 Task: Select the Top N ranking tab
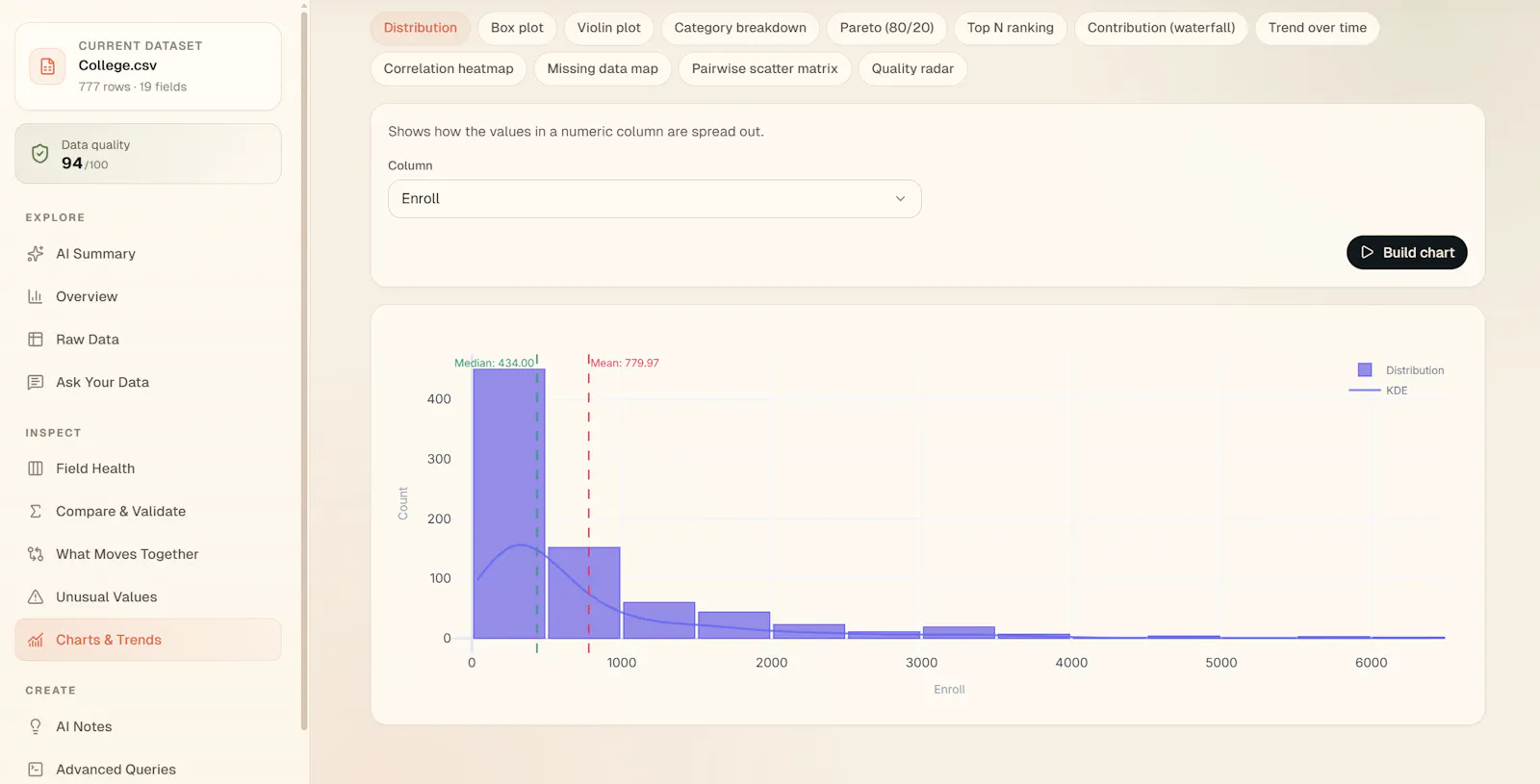click(1011, 28)
